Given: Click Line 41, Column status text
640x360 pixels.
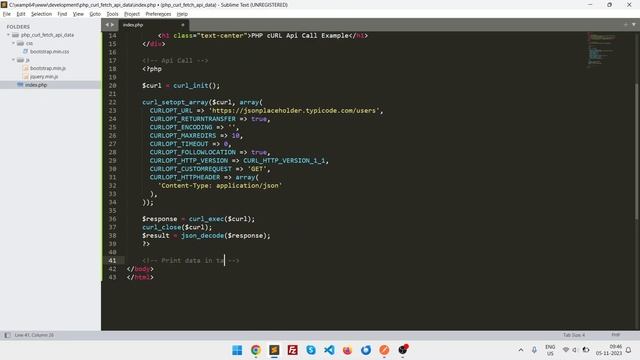Looking at the screenshot, I should coord(34,335).
